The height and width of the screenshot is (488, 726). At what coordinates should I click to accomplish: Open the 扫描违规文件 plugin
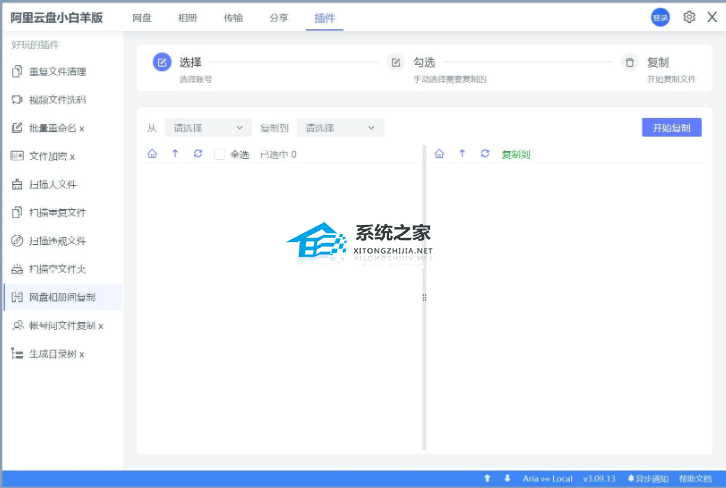pyautogui.click(x=62, y=241)
